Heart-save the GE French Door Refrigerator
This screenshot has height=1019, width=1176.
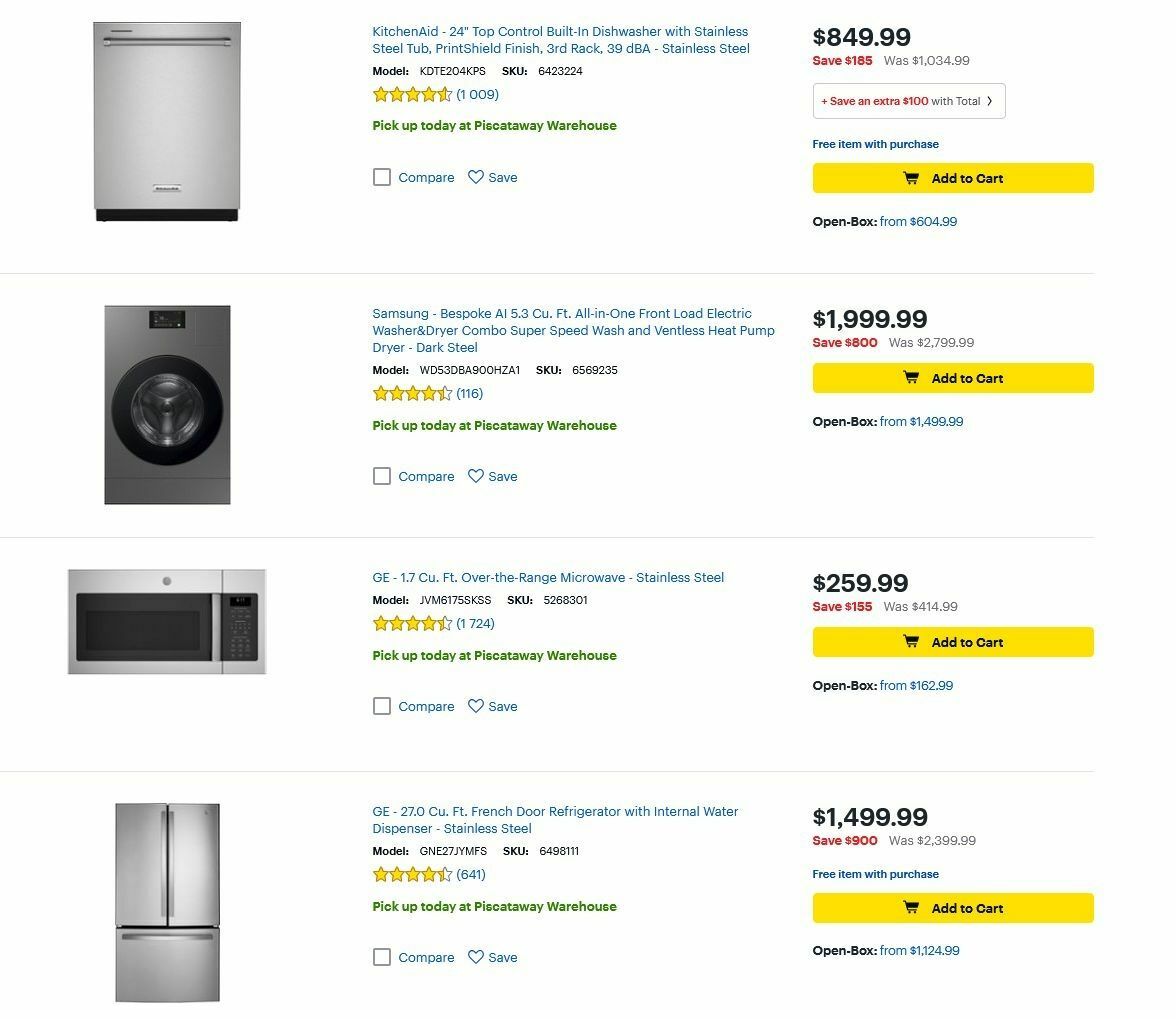tap(476, 957)
